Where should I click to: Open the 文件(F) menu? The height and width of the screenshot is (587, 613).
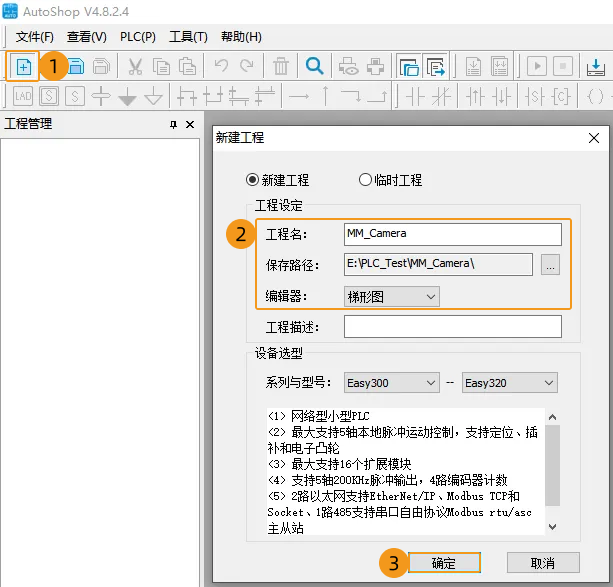click(x=35, y=37)
